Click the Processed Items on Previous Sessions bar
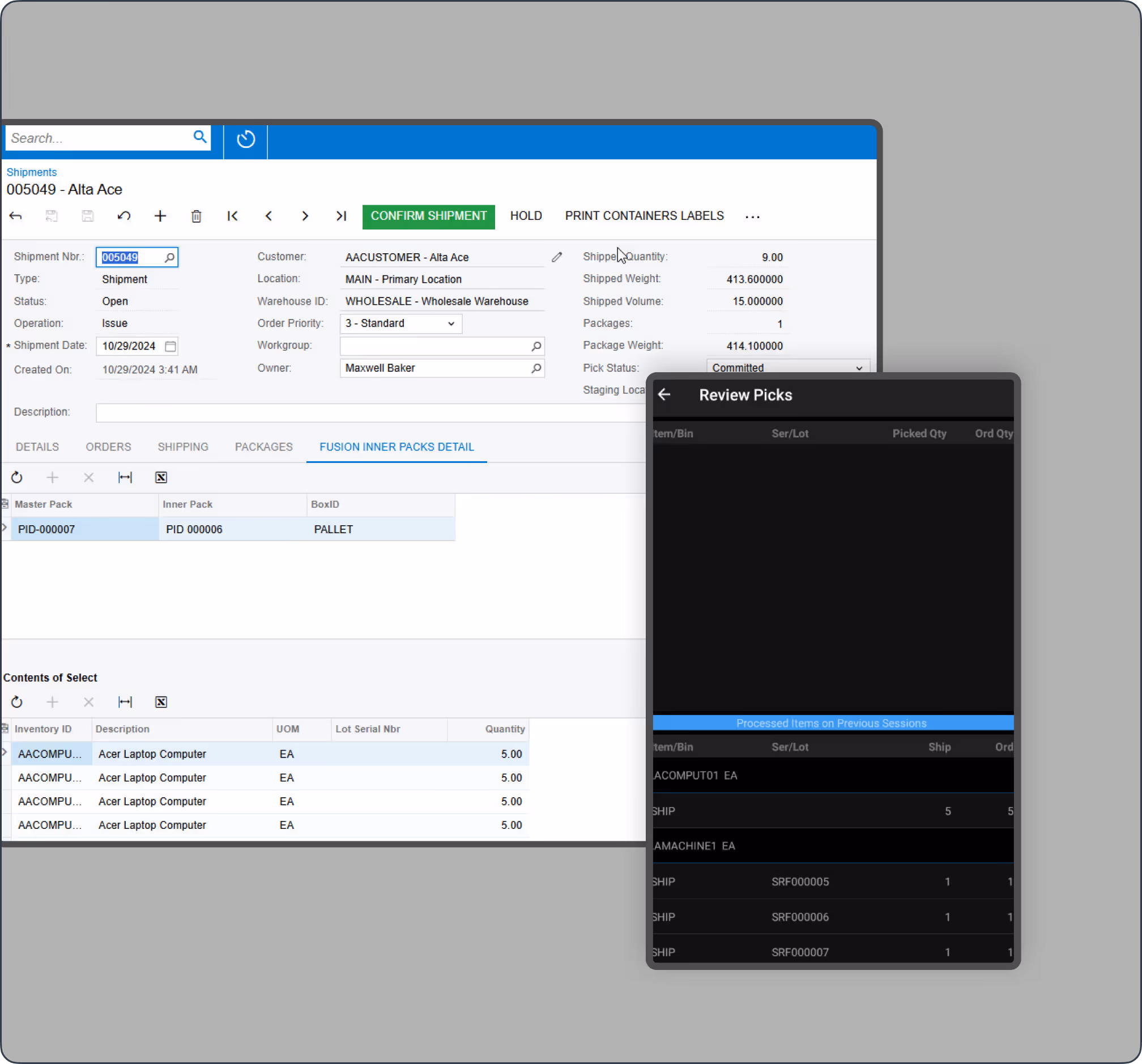 coord(831,723)
